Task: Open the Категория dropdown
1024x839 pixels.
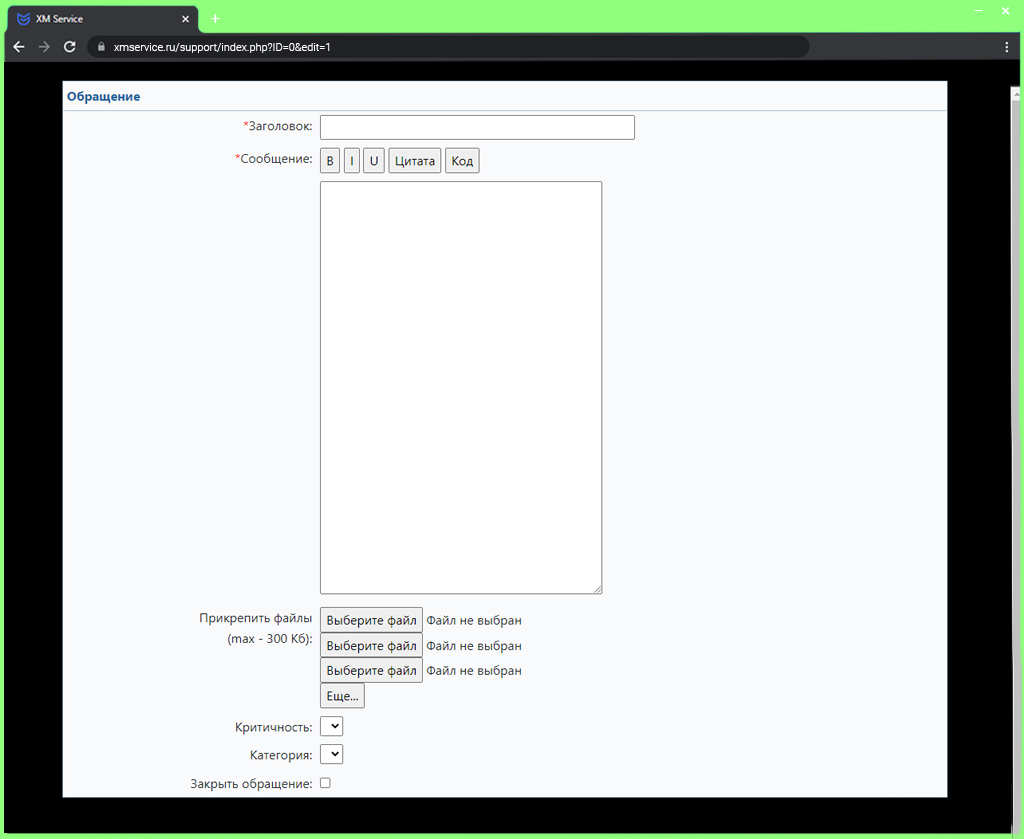Action: 331,754
